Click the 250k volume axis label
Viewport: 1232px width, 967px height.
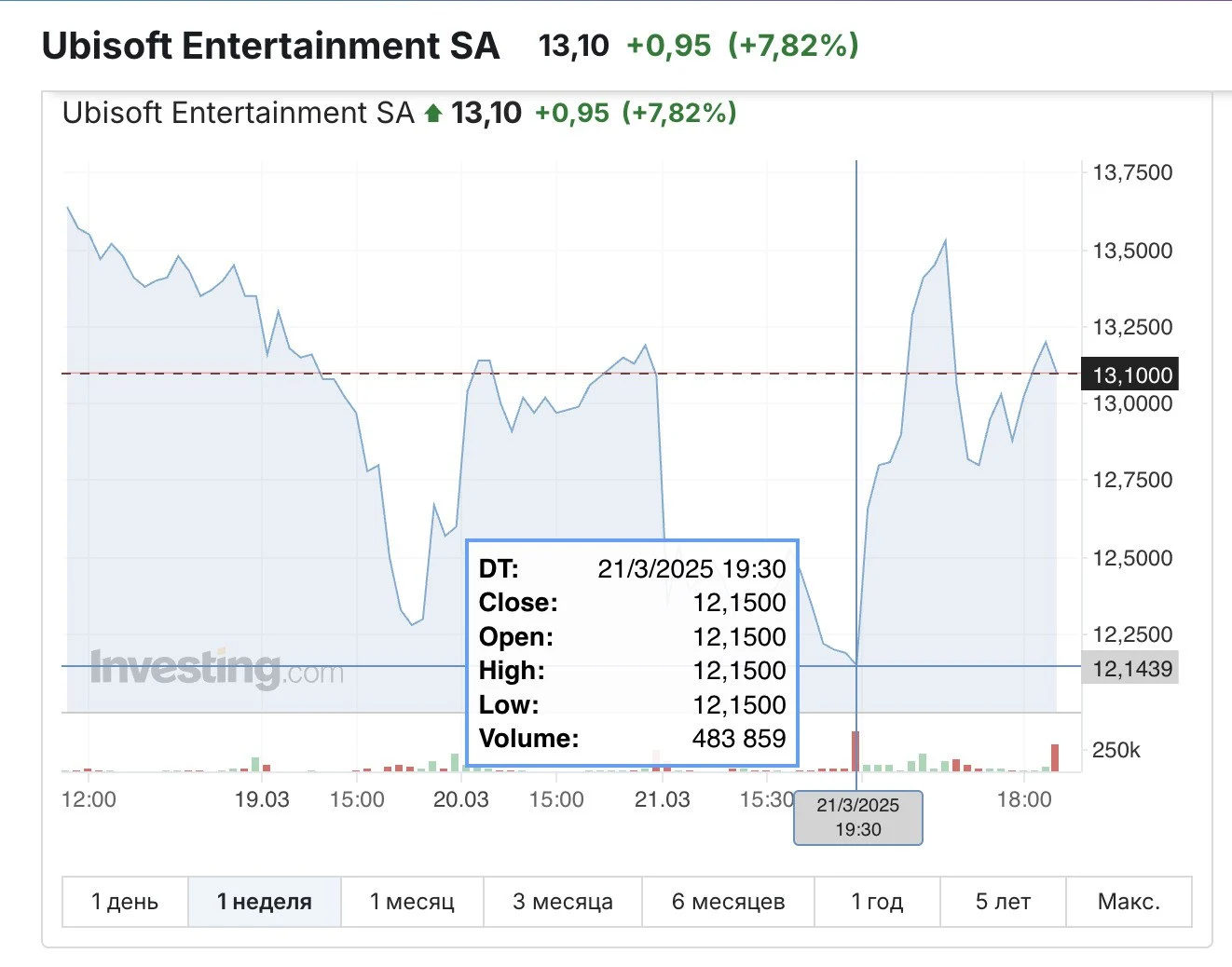[1116, 750]
